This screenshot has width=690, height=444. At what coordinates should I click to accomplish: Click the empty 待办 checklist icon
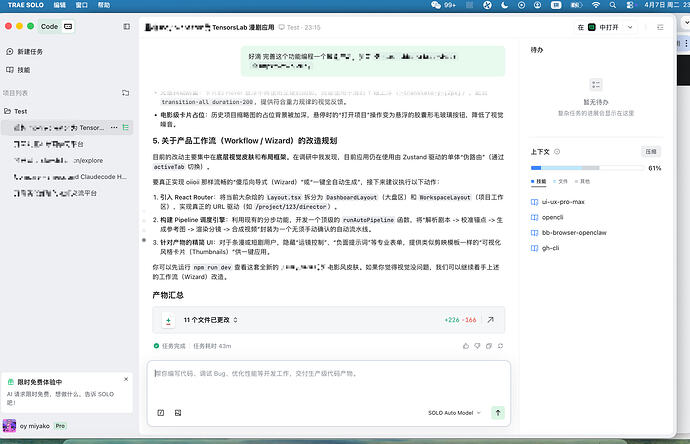coord(596,84)
